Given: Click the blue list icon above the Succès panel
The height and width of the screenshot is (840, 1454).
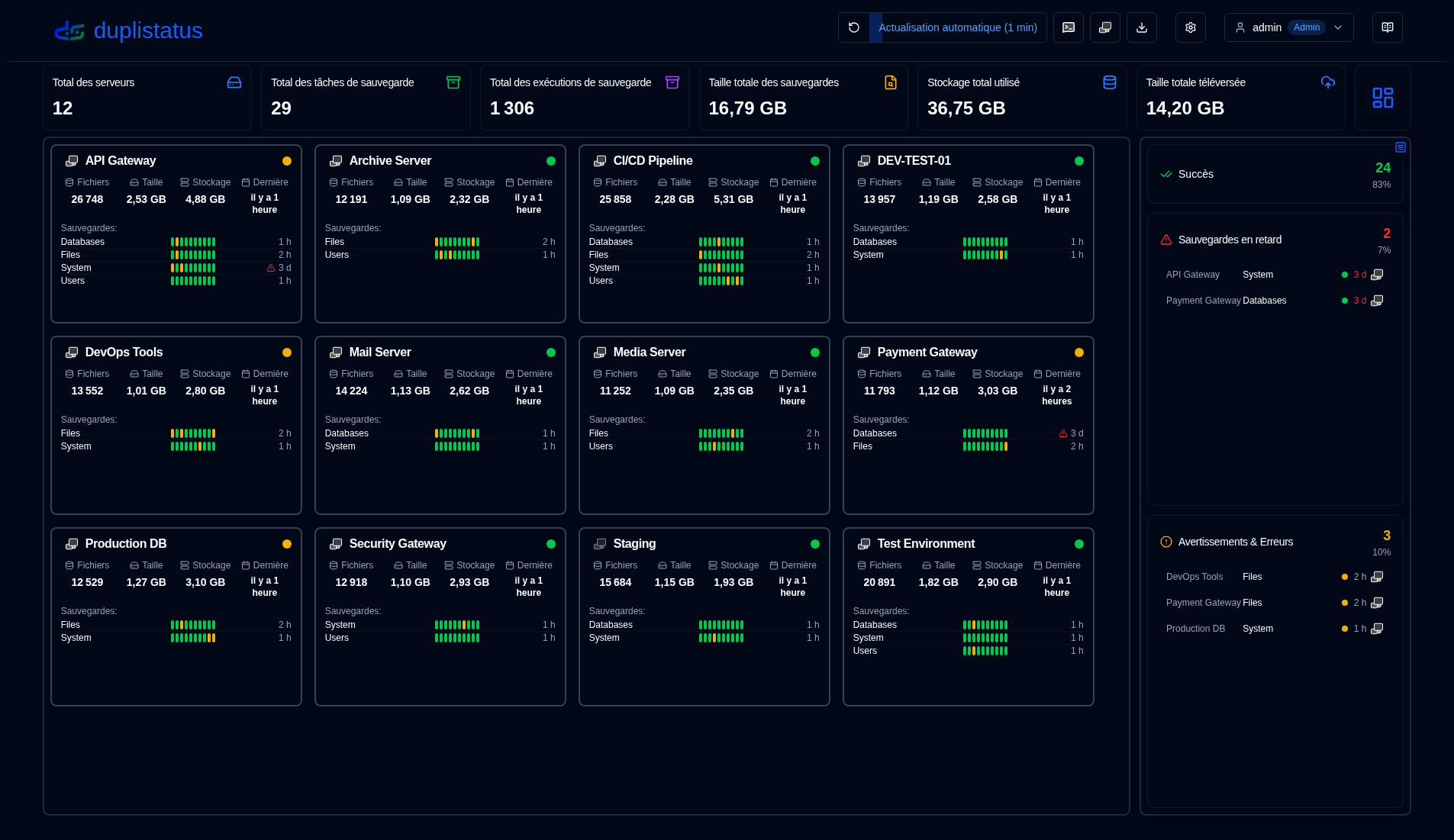Looking at the screenshot, I should pyautogui.click(x=1401, y=146).
